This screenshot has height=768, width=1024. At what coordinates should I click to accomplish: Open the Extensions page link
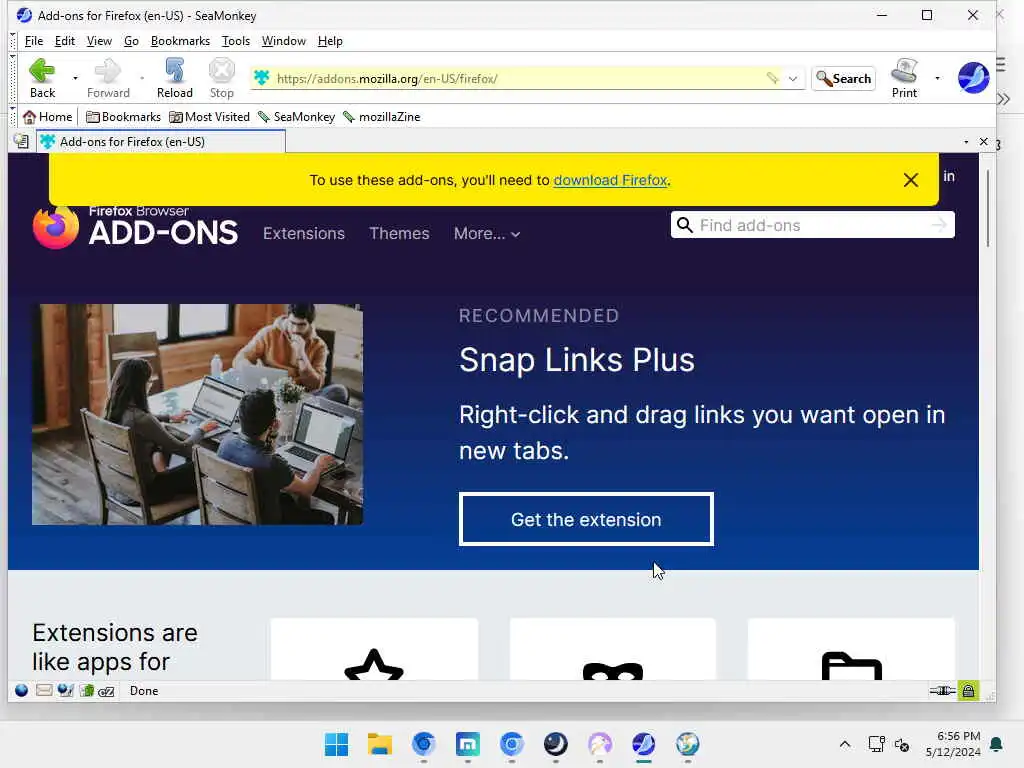coord(304,233)
